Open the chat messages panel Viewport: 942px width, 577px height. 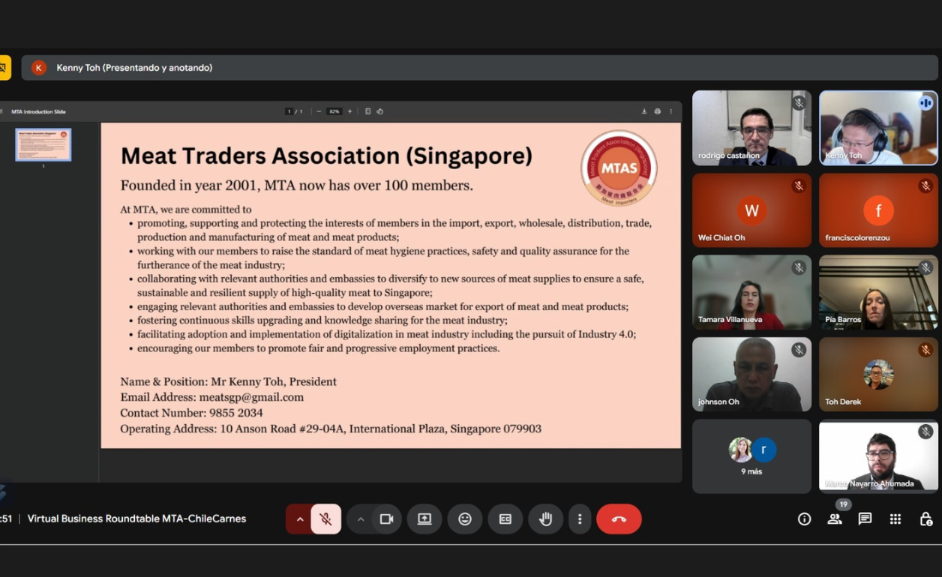pyautogui.click(x=865, y=519)
